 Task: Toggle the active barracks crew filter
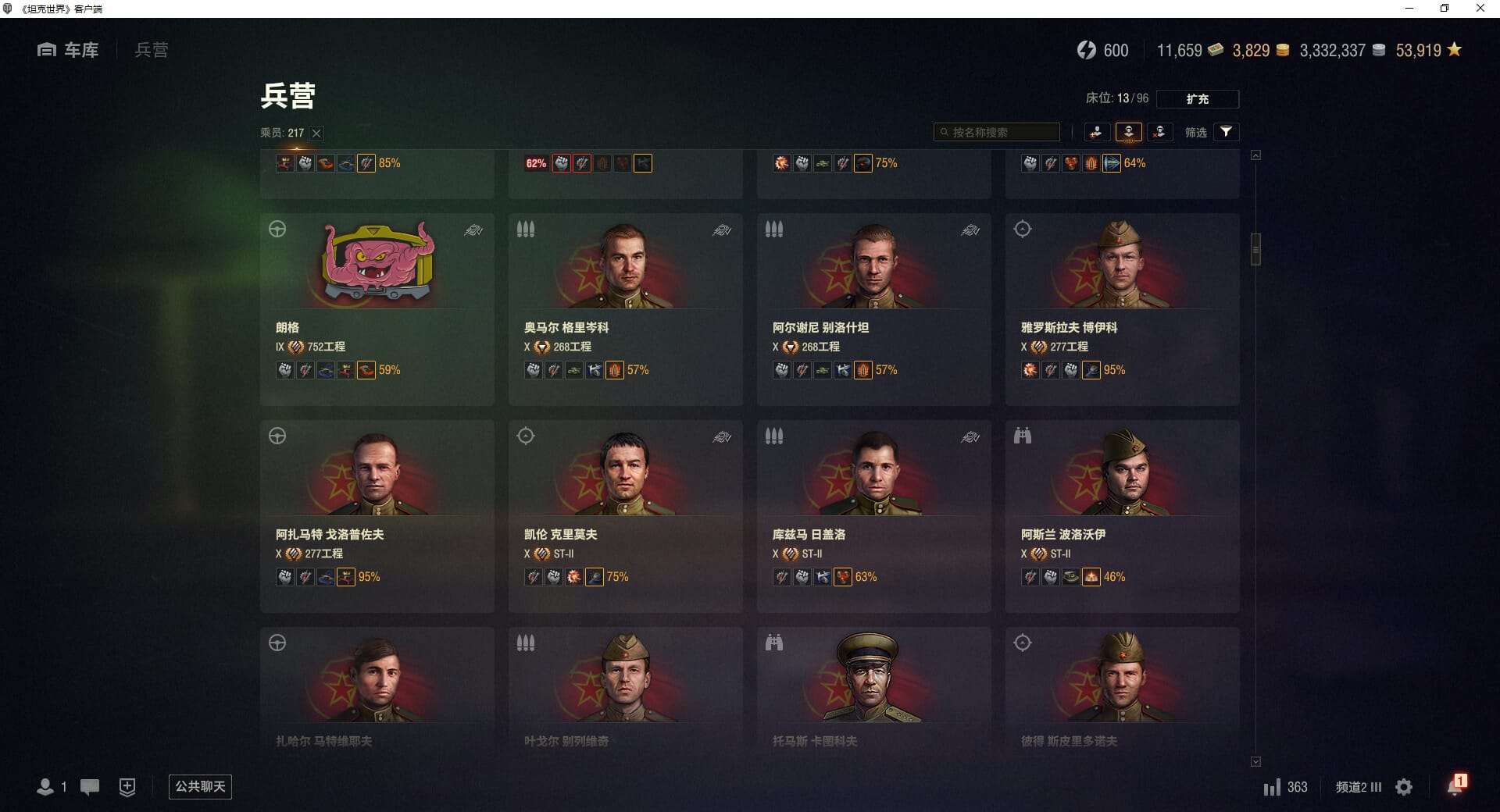pos(1128,132)
